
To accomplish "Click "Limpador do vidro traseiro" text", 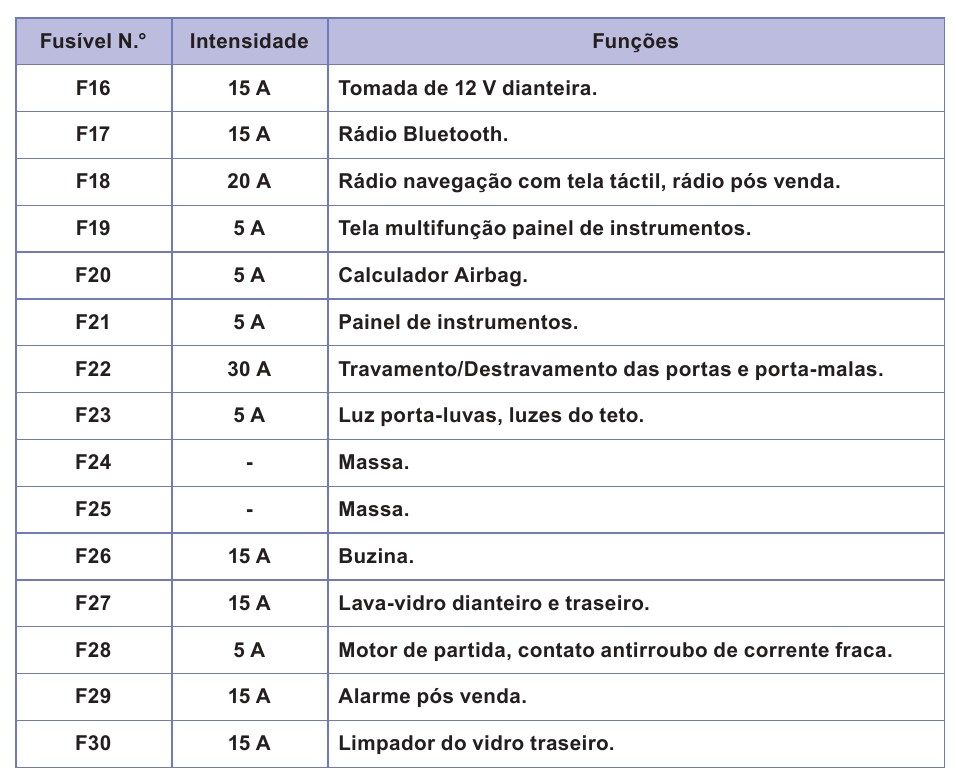I will 476,743.
